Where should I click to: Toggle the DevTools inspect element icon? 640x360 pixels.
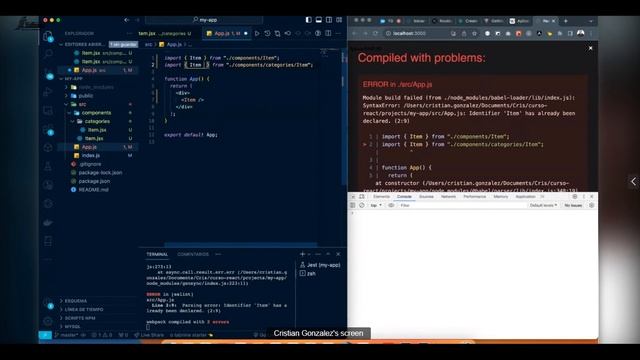click(353, 197)
